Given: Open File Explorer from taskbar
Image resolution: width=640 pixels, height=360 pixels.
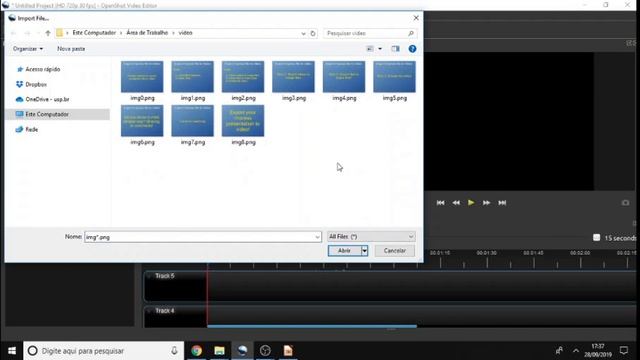Looking at the screenshot, I should [220, 351].
